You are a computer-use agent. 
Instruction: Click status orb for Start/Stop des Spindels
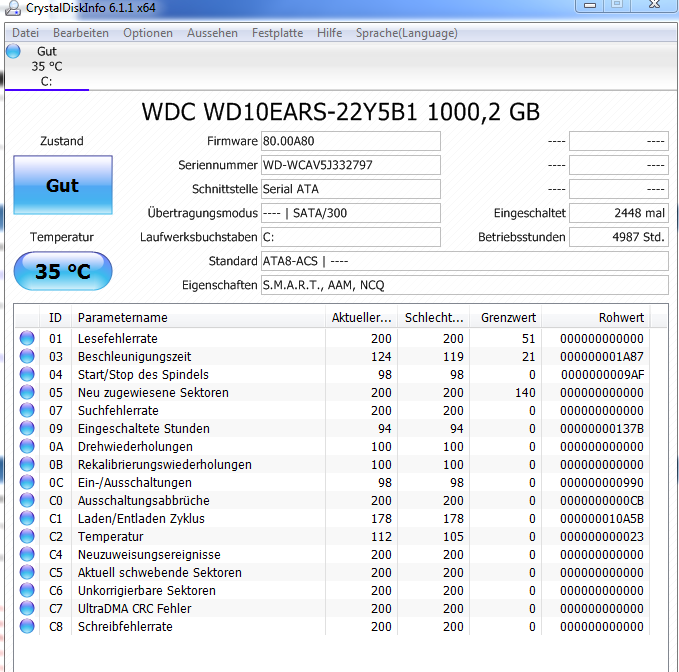27,374
